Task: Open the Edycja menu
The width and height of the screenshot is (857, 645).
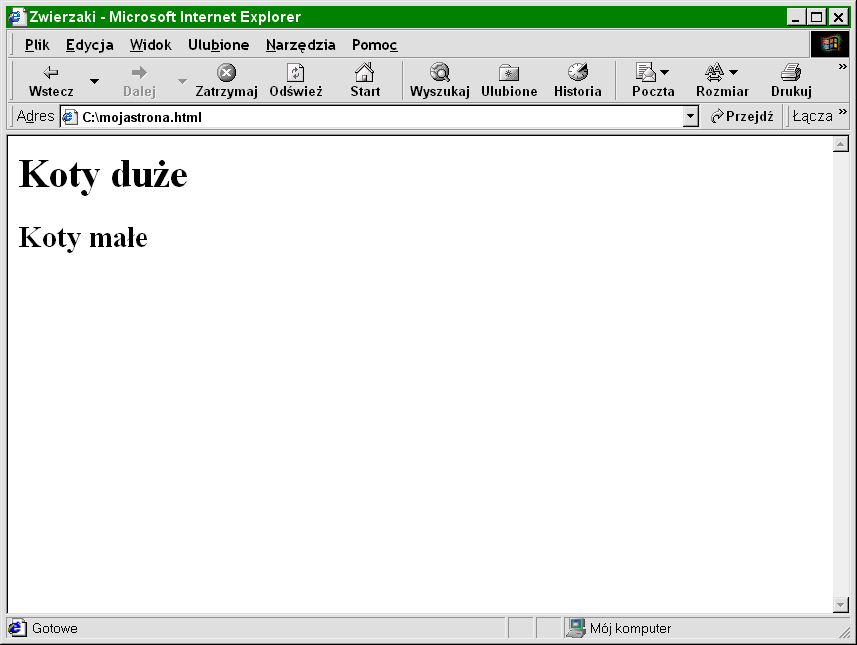Action: coord(90,45)
